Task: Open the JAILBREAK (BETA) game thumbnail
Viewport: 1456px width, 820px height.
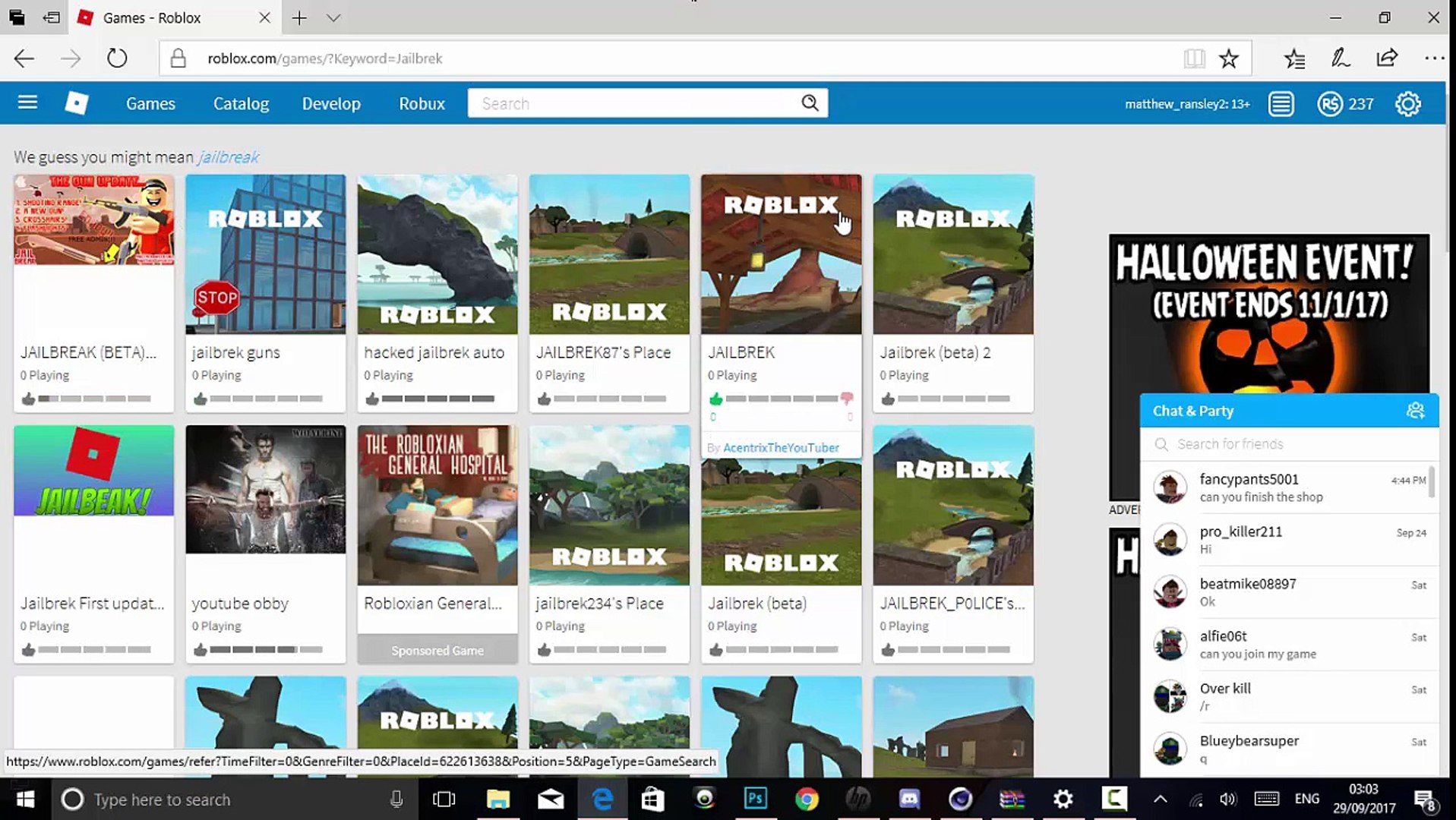Action: click(x=93, y=220)
